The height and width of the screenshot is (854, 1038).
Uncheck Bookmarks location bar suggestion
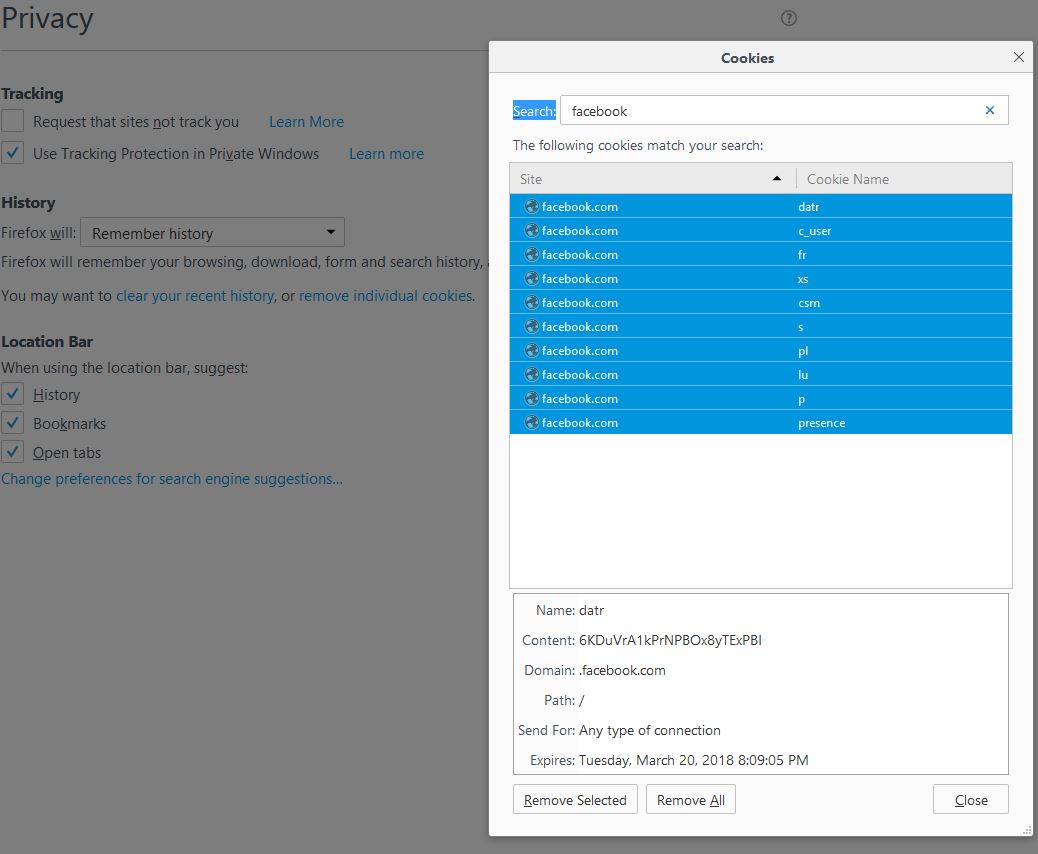click(x=13, y=423)
